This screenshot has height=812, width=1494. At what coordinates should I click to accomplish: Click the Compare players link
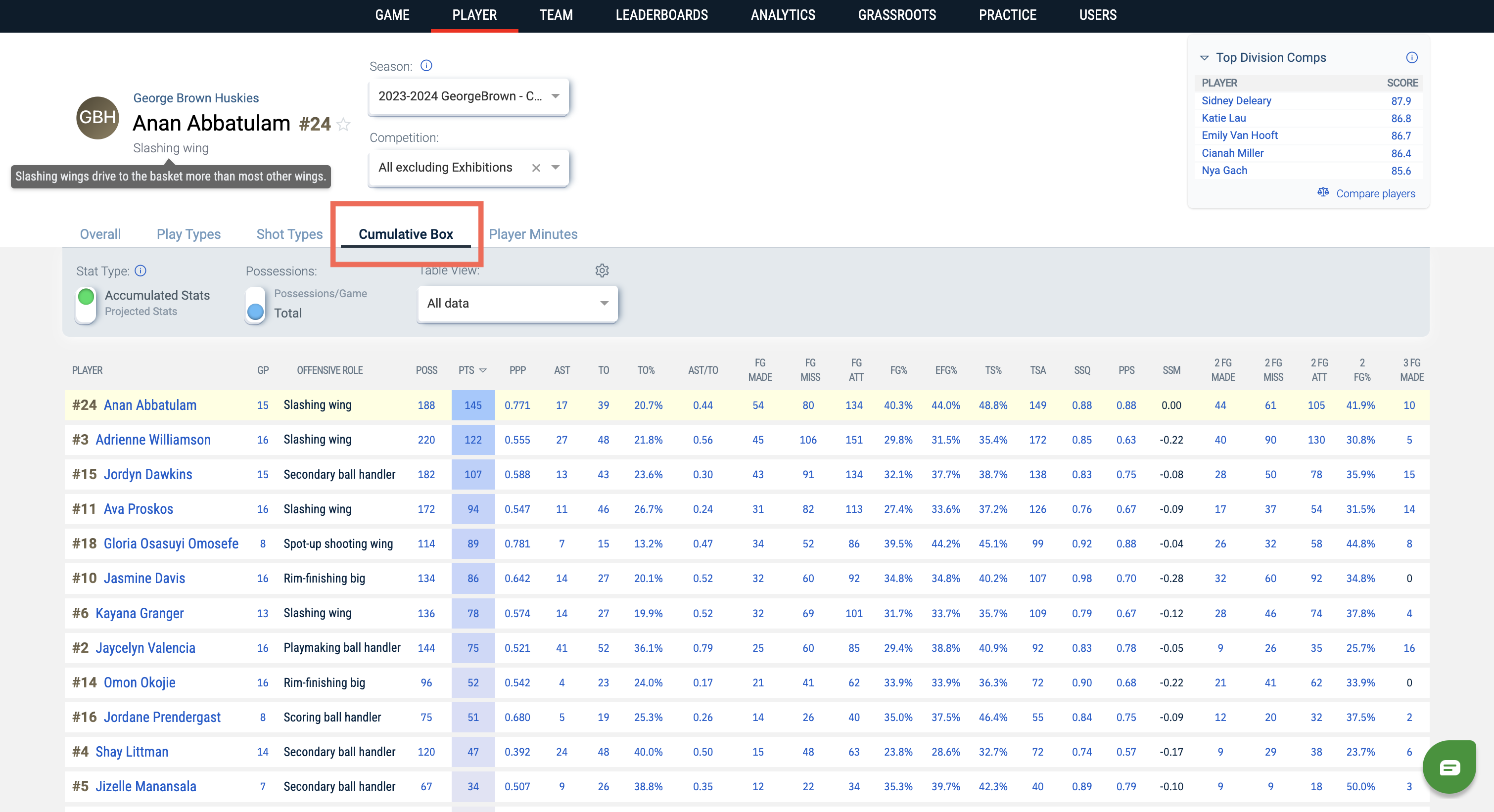click(1375, 193)
